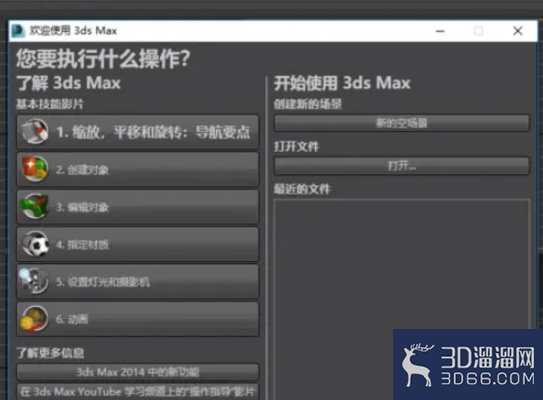543x400 pixels.
Task: Click the navigation tutorial's cube icon
Action: [35, 132]
